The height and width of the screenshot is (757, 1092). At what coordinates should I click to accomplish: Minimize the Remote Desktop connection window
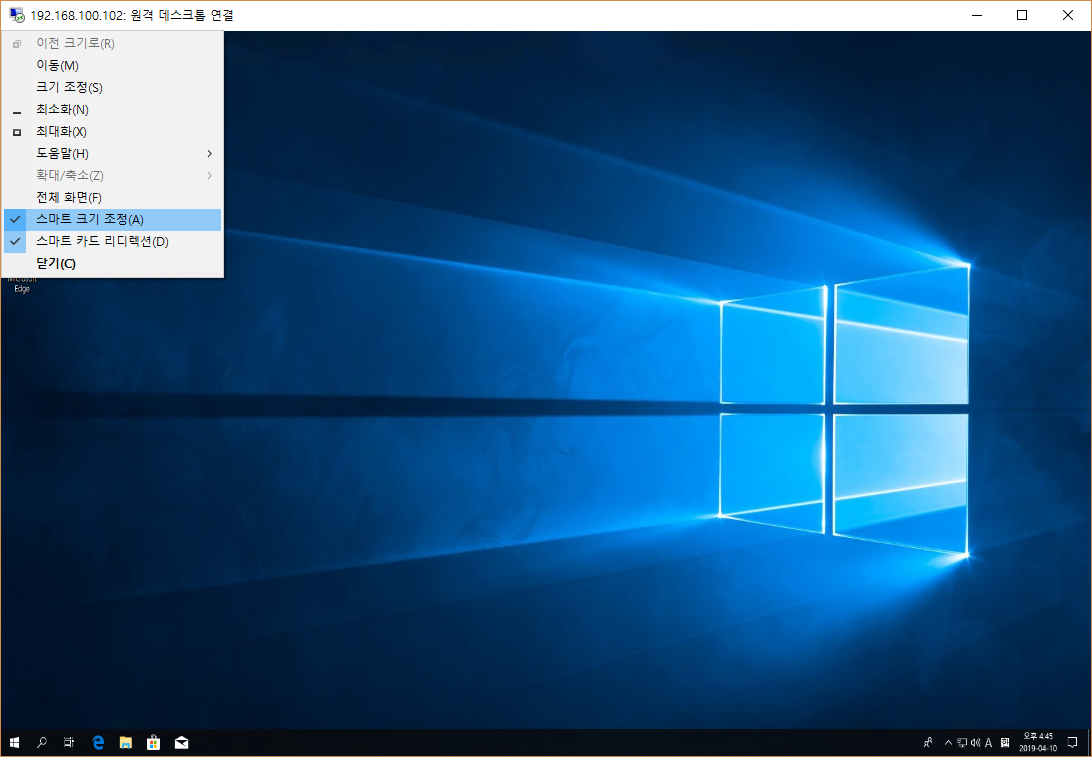(977, 15)
